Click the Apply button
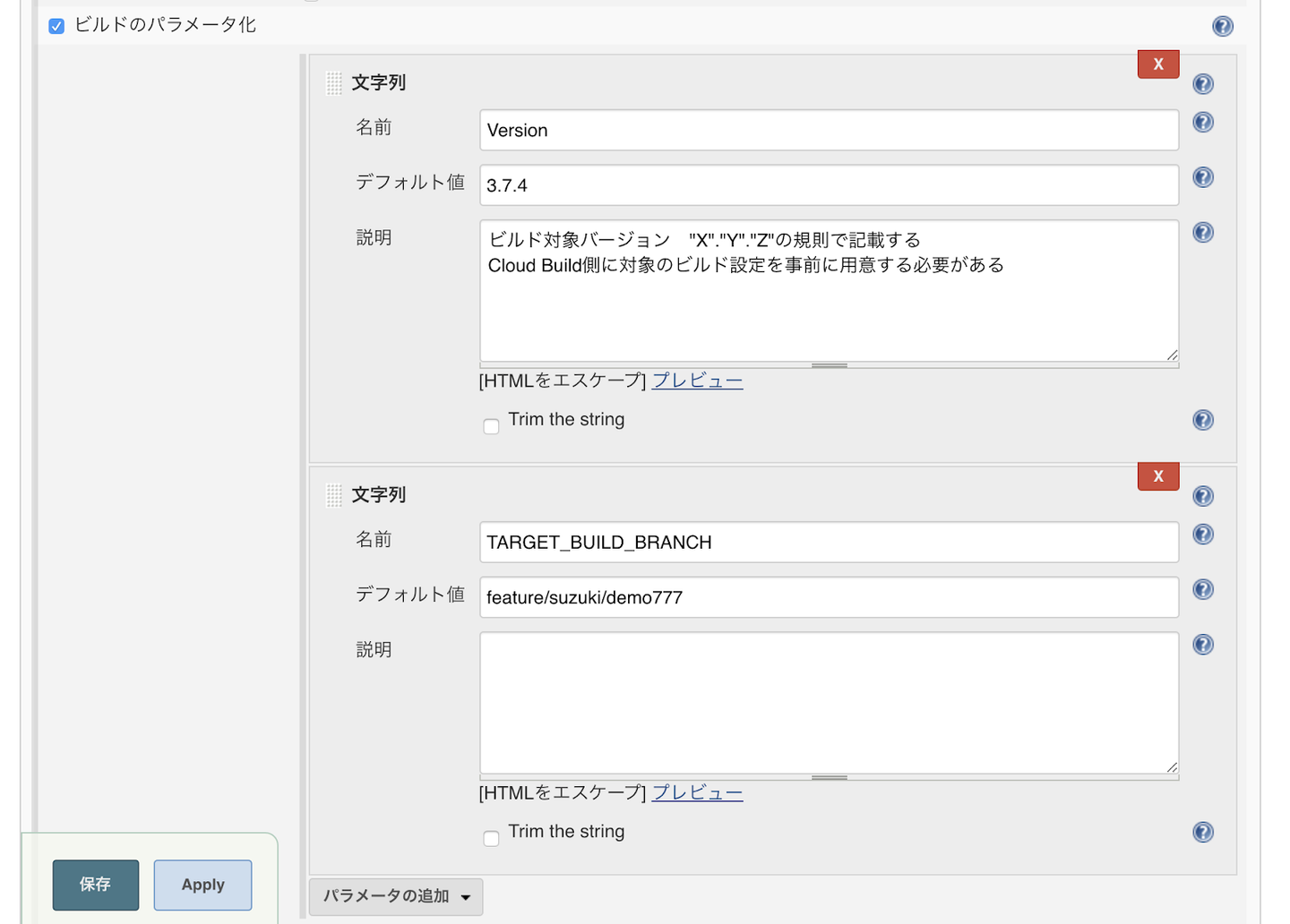Screen dimensions: 1290x924 tap(202, 885)
